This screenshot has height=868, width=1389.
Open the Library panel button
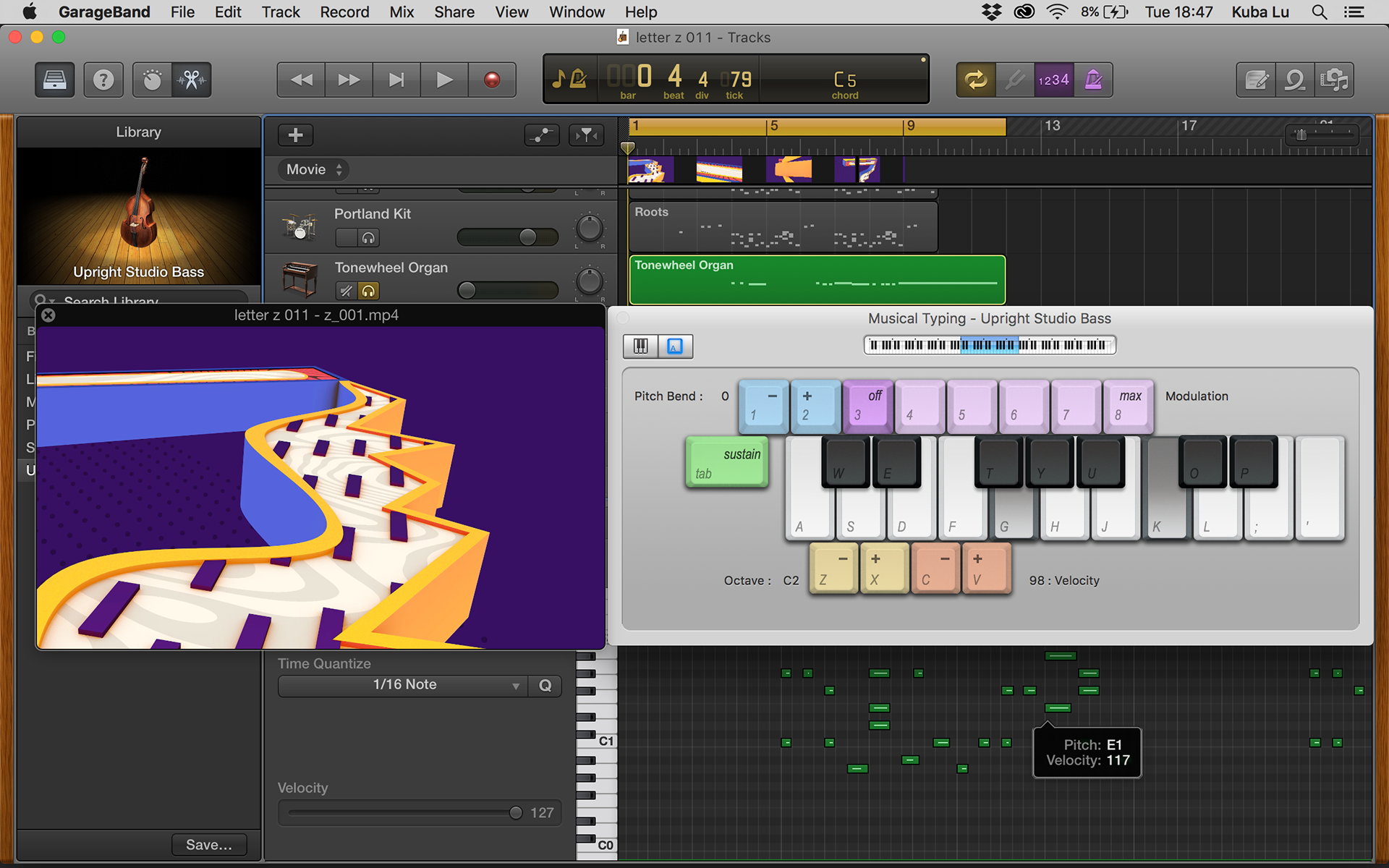click(55, 80)
